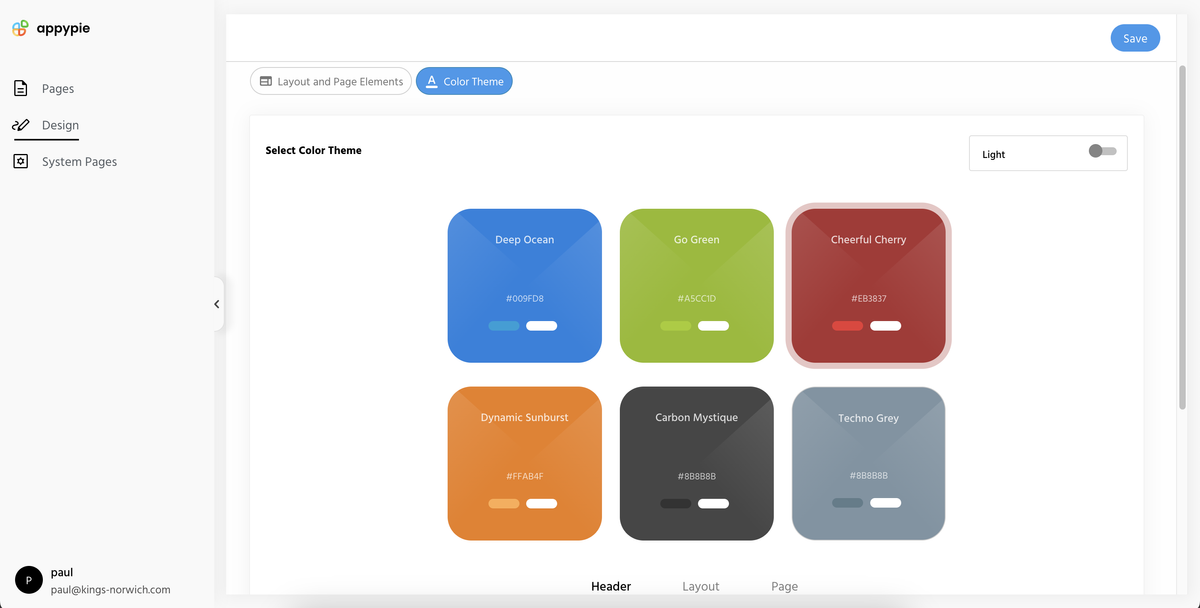This screenshot has height=608, width=1200.
Task: Click the collapse chevron on the sidebar edge
Action: coord(217,304)
